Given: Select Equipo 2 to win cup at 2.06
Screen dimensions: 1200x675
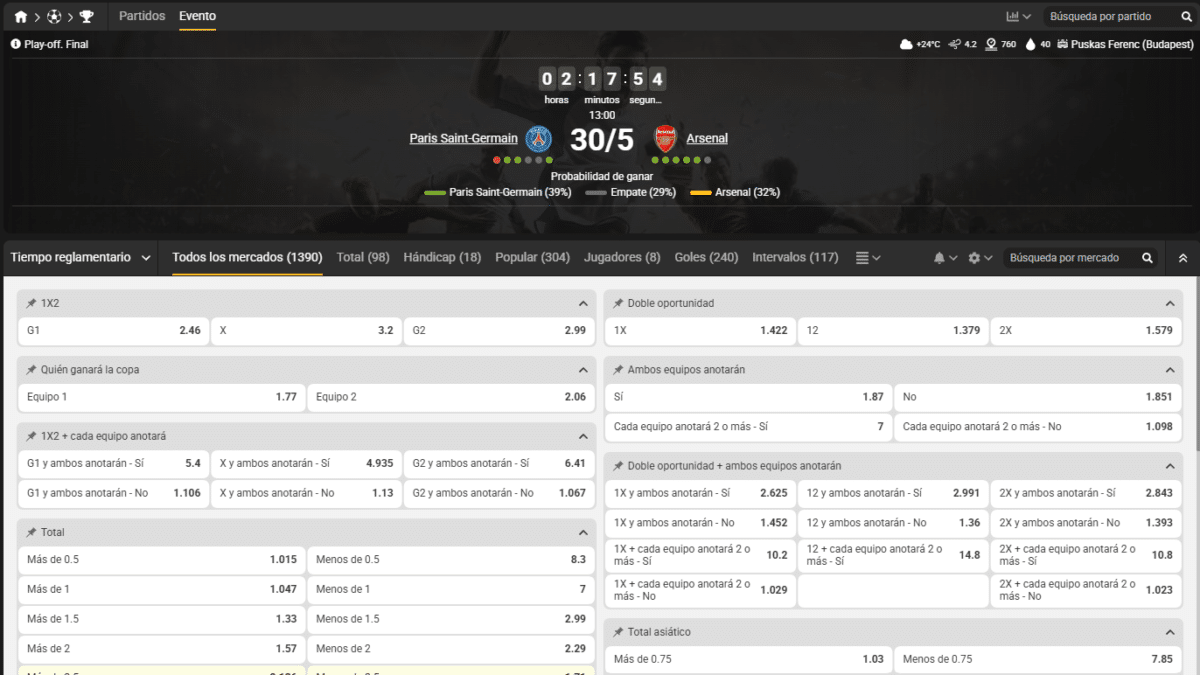Looking at the screenshot, I should 451,398.
